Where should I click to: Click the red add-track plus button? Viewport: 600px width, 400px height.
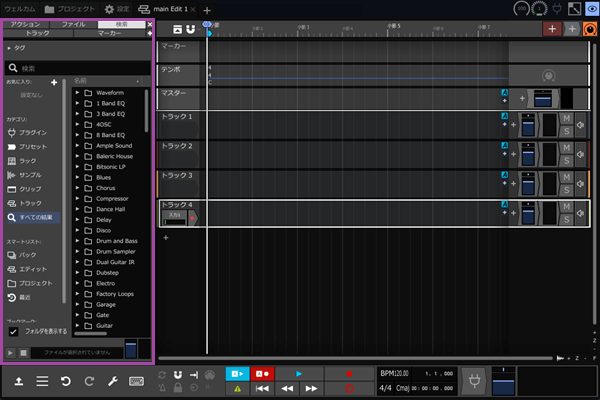coord(553,29)
